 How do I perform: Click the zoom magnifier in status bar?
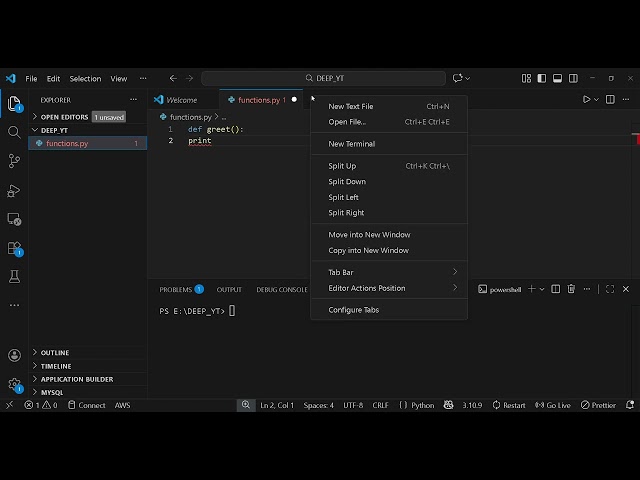point(246,405)
